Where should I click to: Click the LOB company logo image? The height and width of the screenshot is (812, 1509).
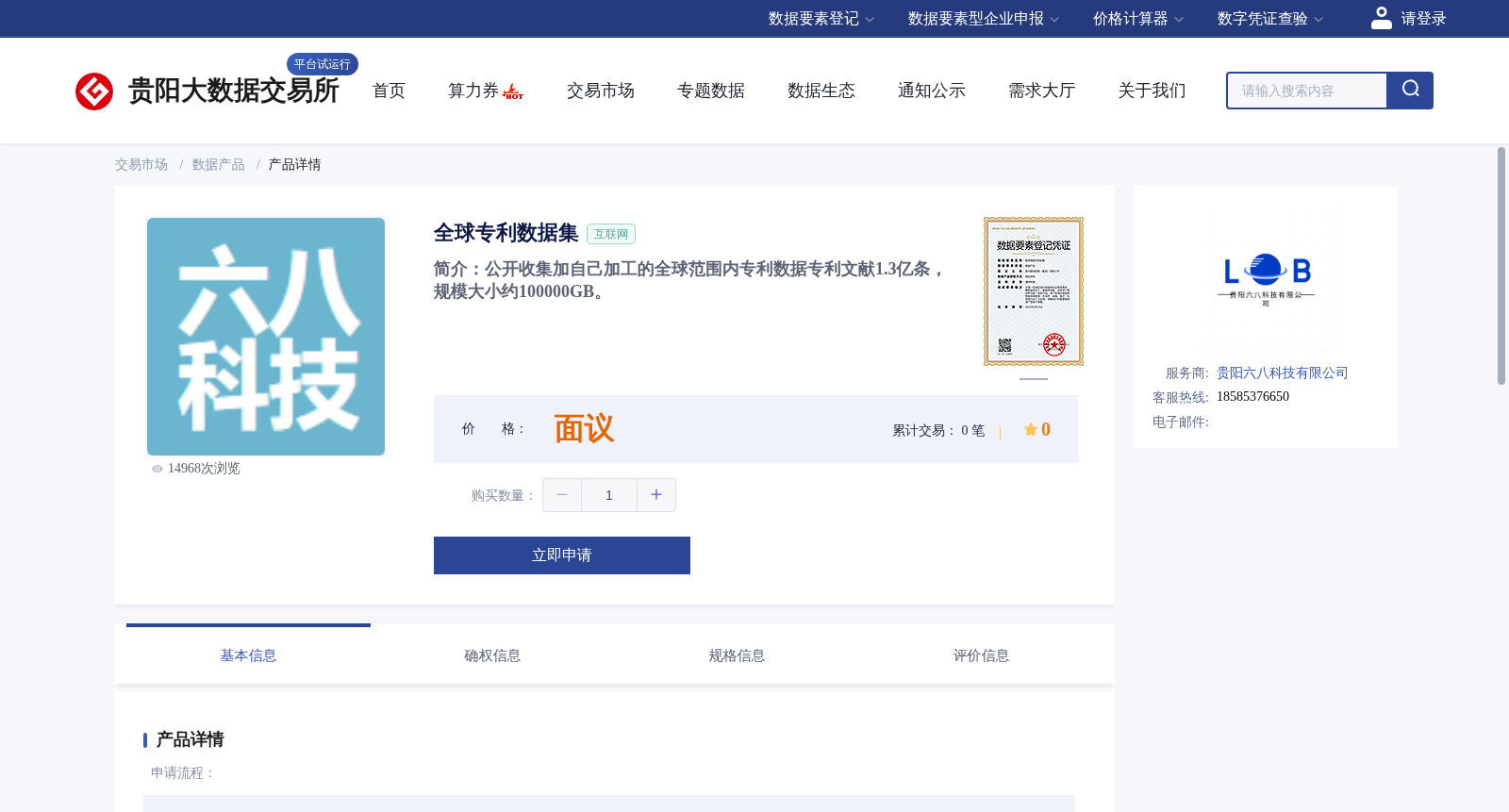click(1266, 280)
